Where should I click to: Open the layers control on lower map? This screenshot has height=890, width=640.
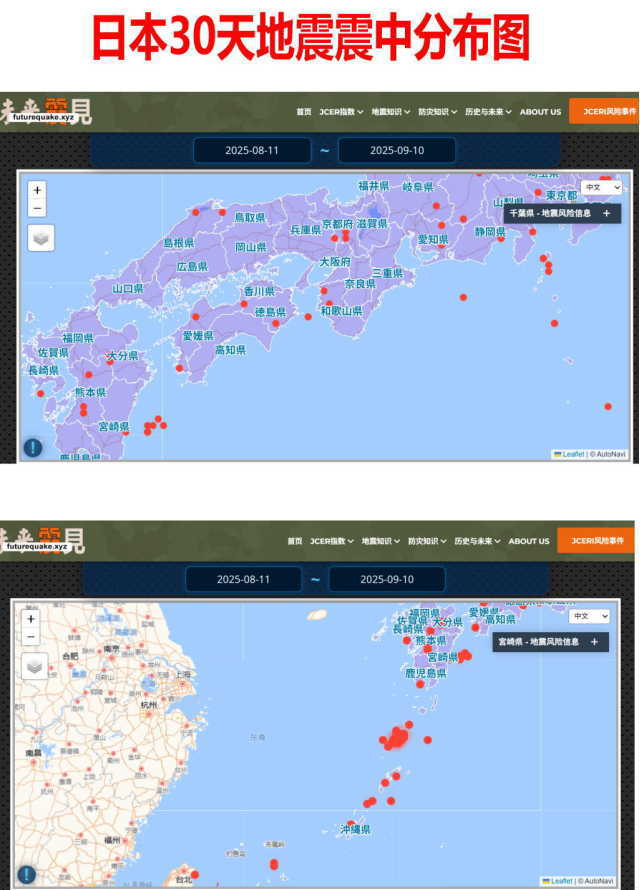point(35,666)
